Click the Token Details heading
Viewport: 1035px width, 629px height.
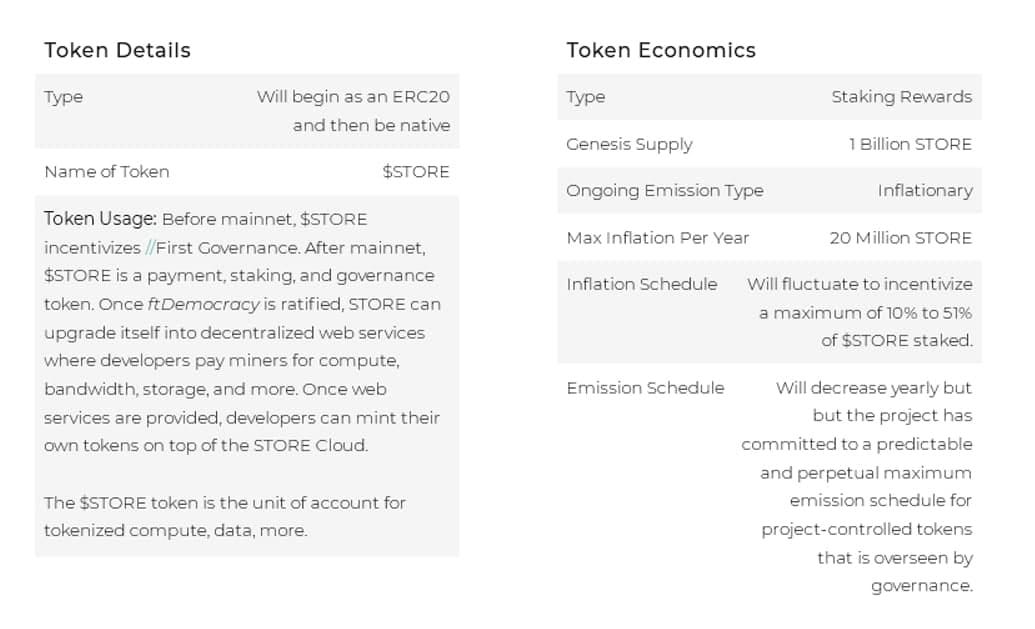point(117,50)
